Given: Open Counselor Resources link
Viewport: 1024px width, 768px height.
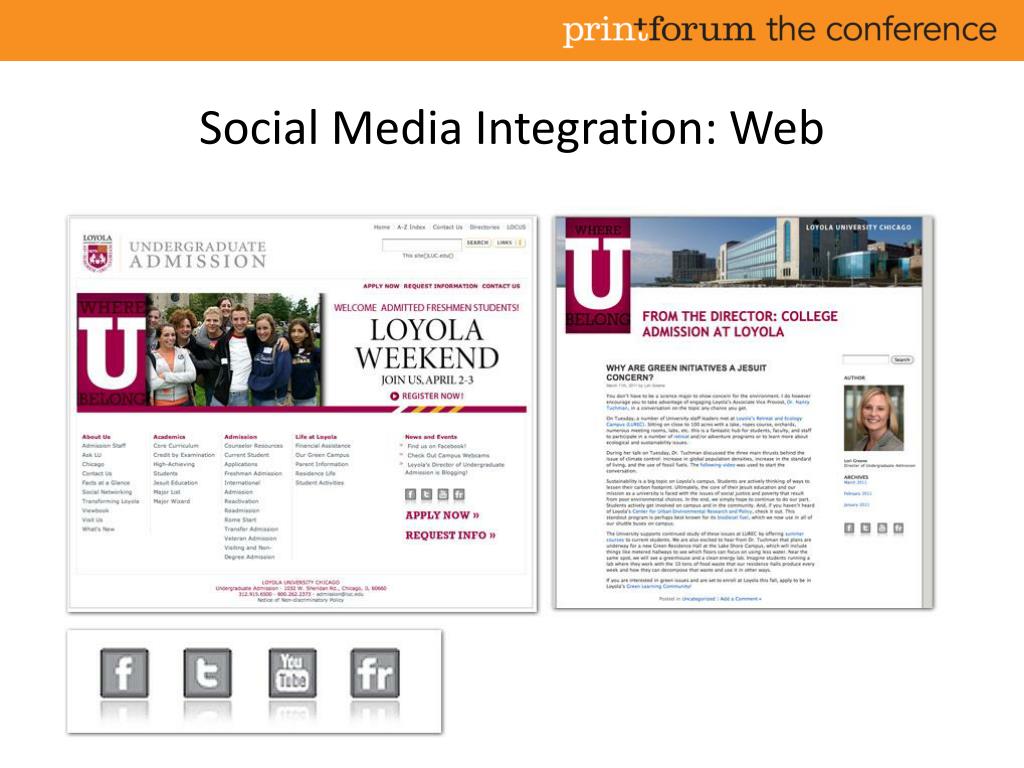Looking at the screenshot, I should [253, 445].
